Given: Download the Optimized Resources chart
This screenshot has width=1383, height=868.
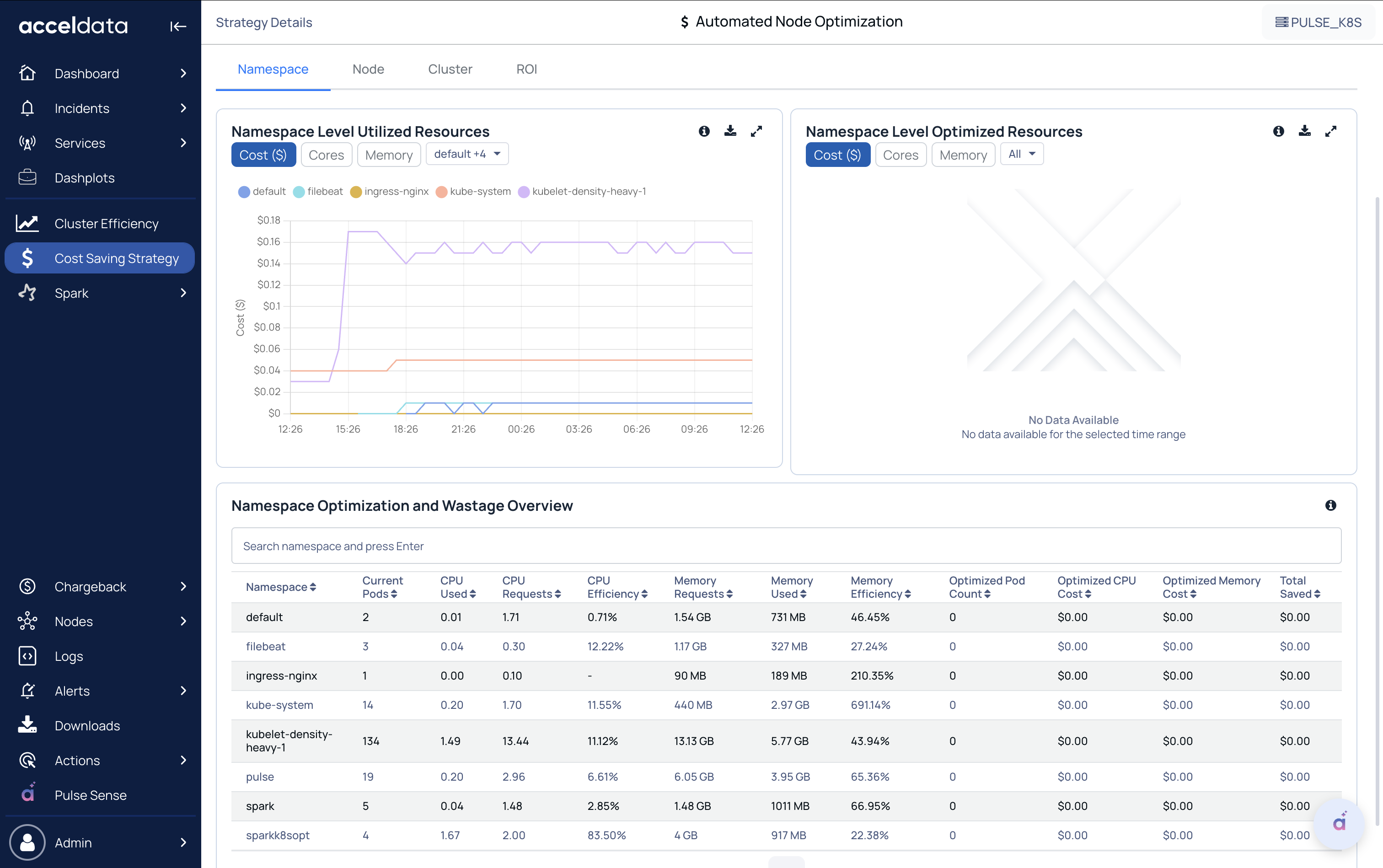Looking at the screenshot, I should pyautogui.click(x=1304, y=131).
